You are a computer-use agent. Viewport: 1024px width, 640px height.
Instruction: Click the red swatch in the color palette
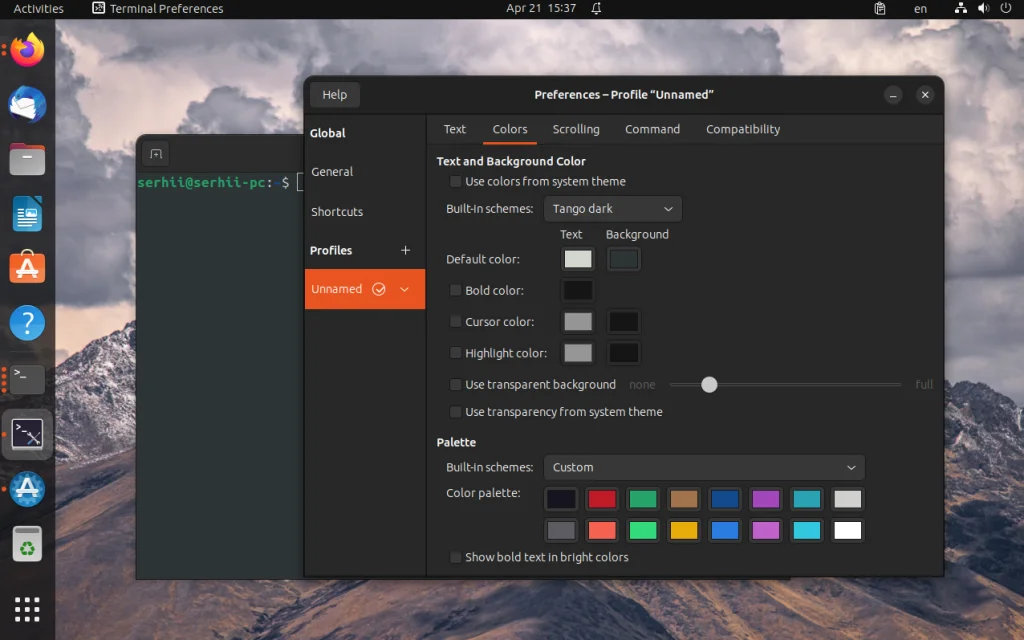602,498
